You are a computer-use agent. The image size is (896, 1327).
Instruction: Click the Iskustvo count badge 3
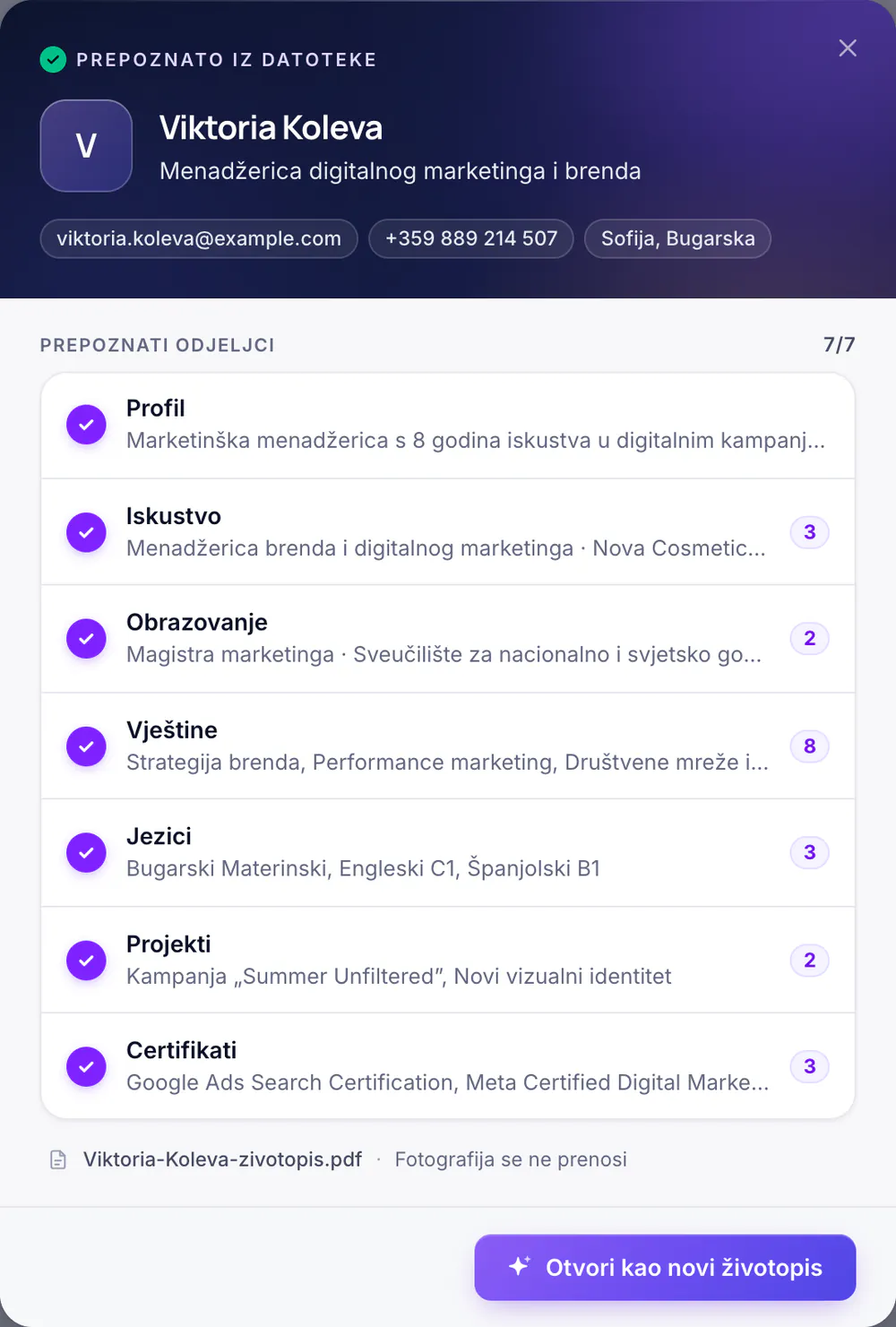[810, 532]
